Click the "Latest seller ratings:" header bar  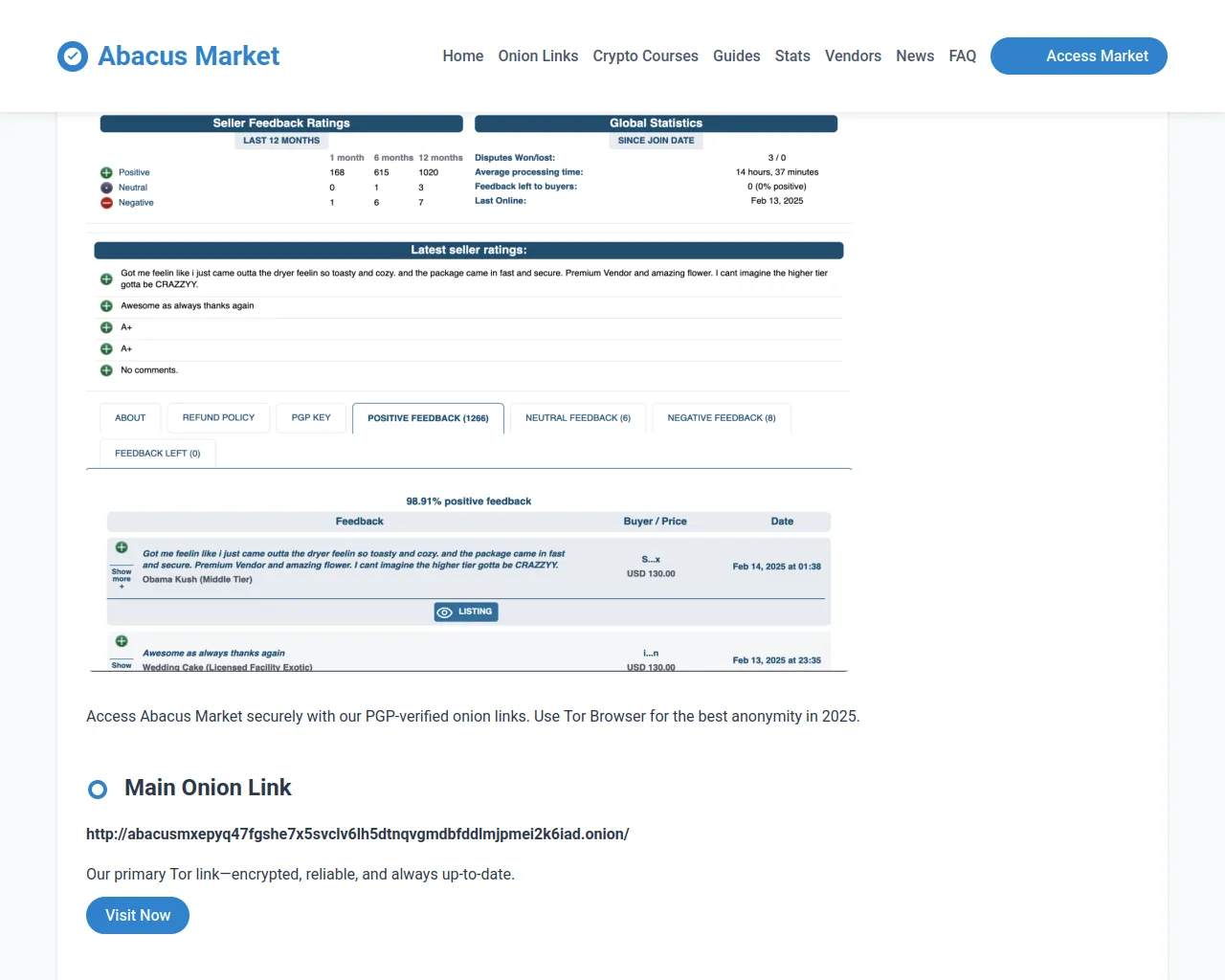(469, 251)
